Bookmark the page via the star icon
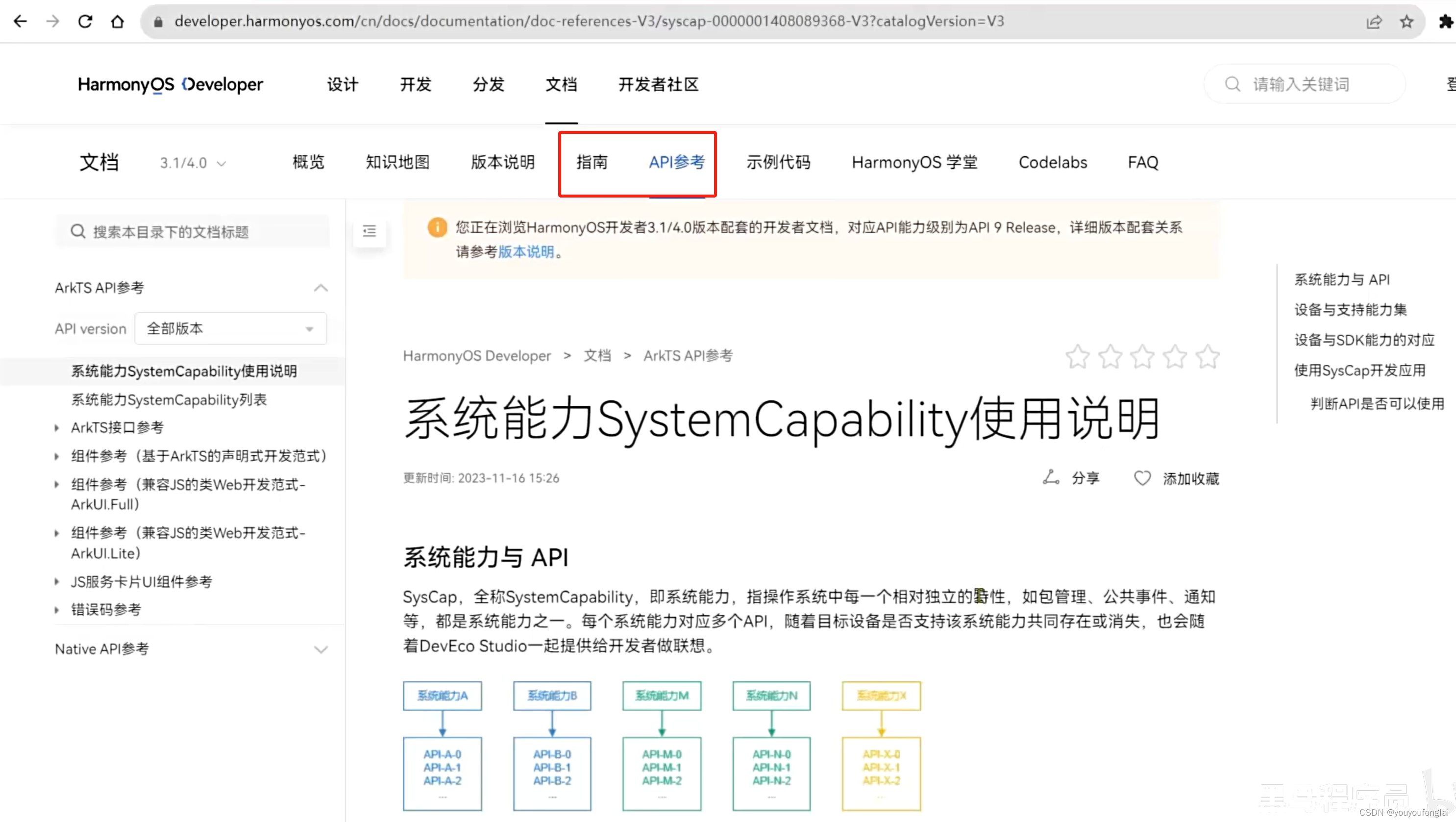 click(x=1407, y=22)
